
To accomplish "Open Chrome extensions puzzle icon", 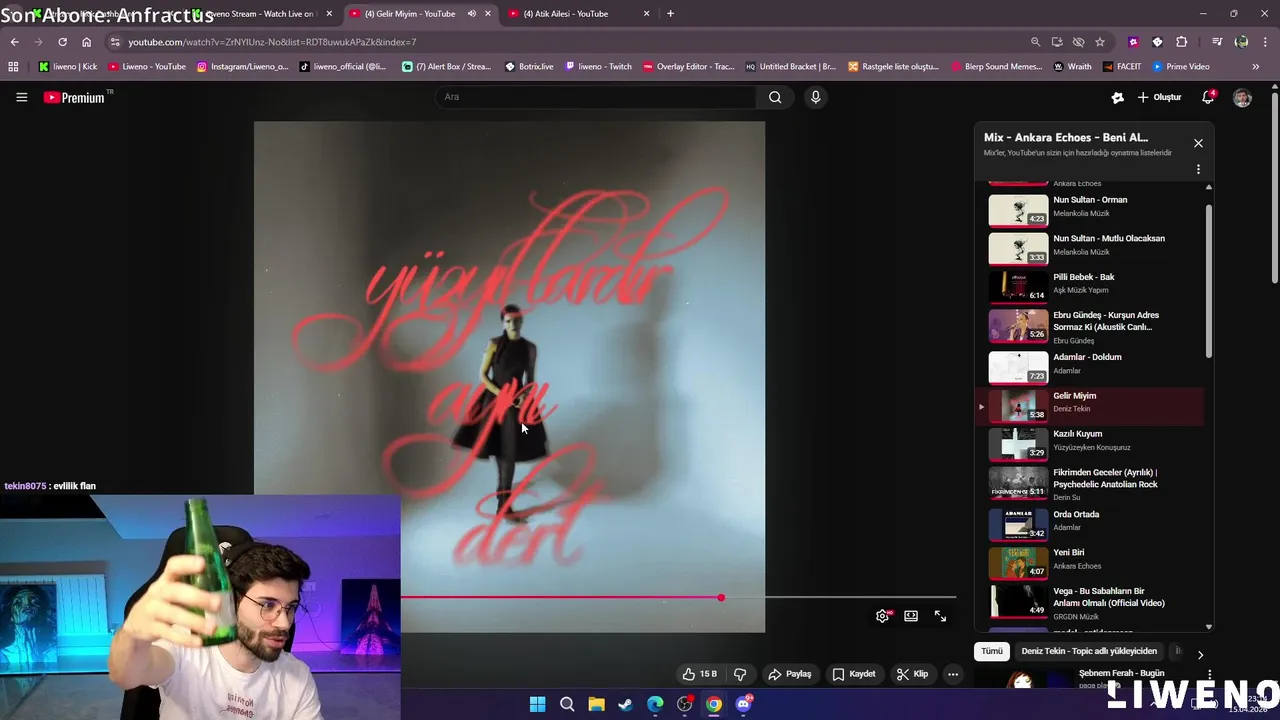I will click(1181, 42).
